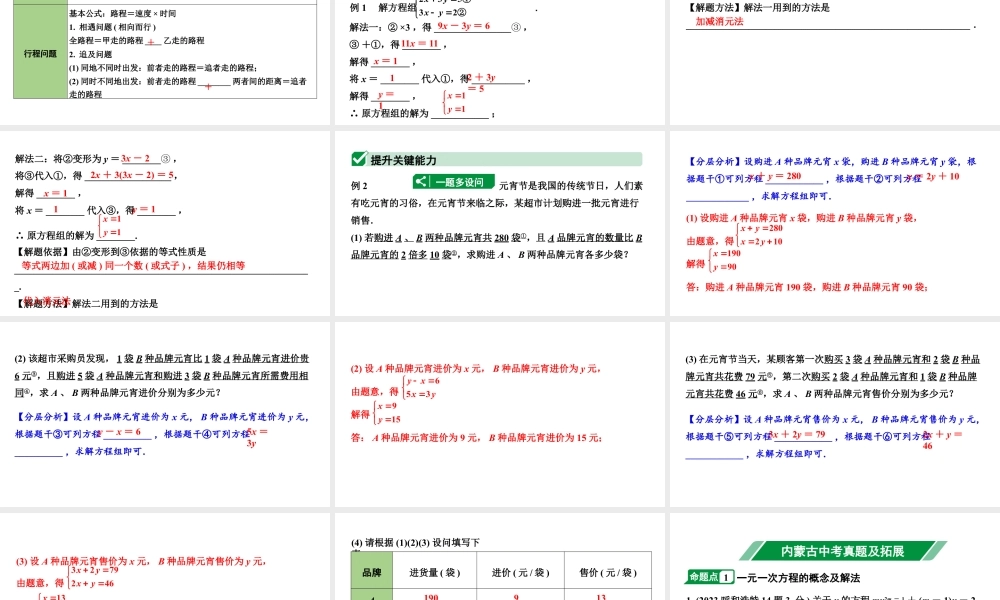Select the share icon on the 一题多设问 badge

click(x=420, y=181)
